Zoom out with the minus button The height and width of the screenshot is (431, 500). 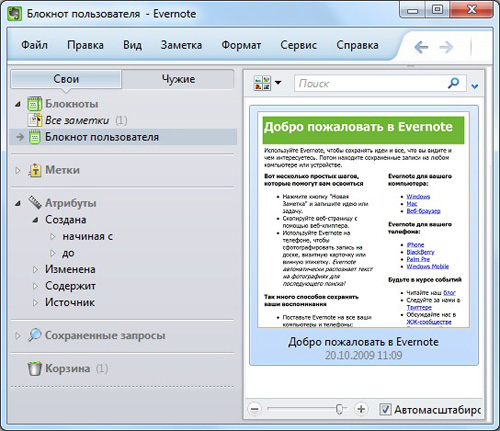(x=254, y=409)
